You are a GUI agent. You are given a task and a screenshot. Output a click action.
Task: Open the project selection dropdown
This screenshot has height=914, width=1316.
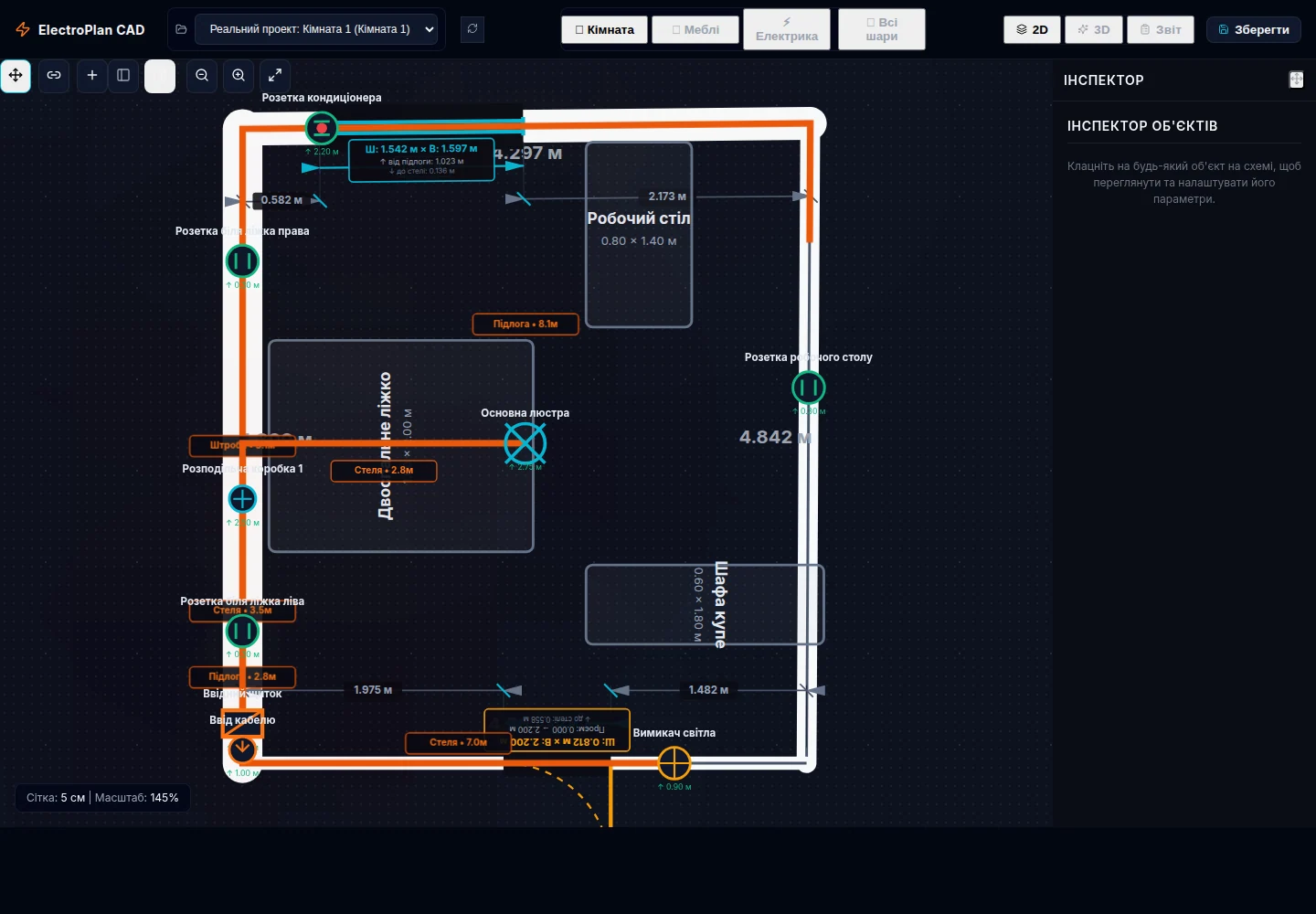tap(316, 29)
